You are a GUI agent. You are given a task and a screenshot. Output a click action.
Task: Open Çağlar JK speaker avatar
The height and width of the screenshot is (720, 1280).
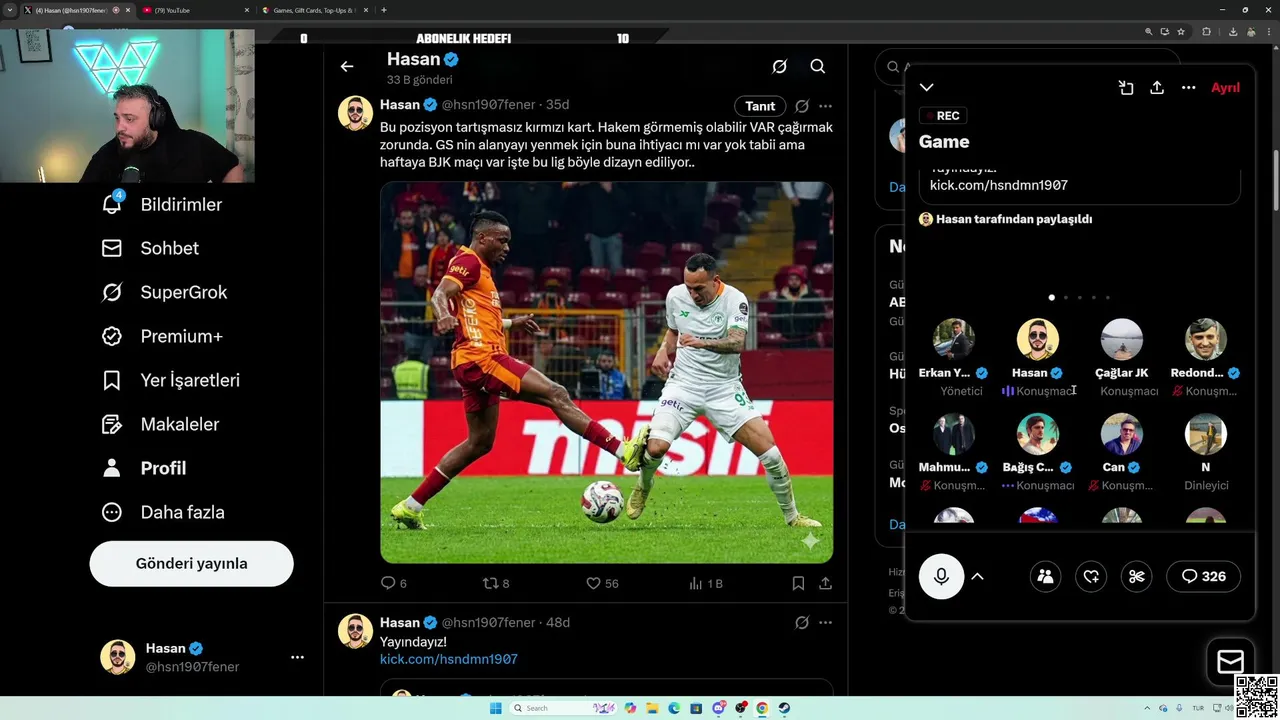pos(1121,339)
